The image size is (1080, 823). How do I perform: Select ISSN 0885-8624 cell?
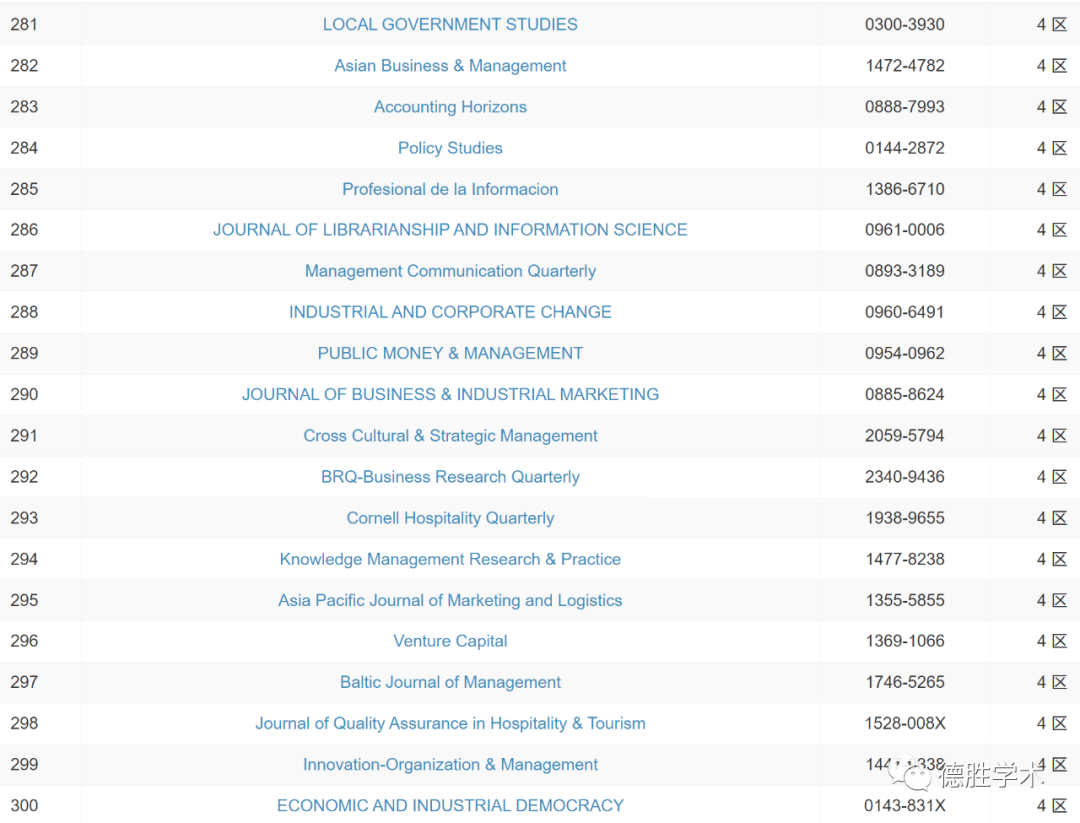click(x=904, y=394)
